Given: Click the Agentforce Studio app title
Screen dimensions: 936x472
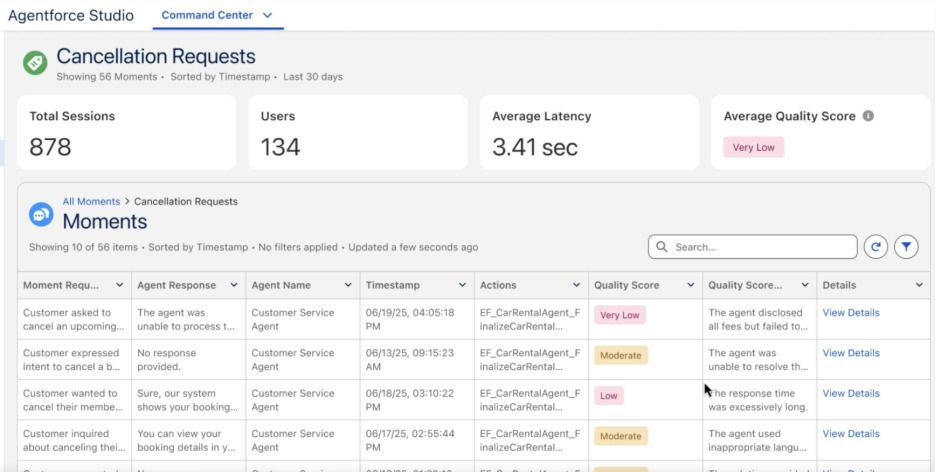Looking at the screenshot, I should tap(70, 16).
